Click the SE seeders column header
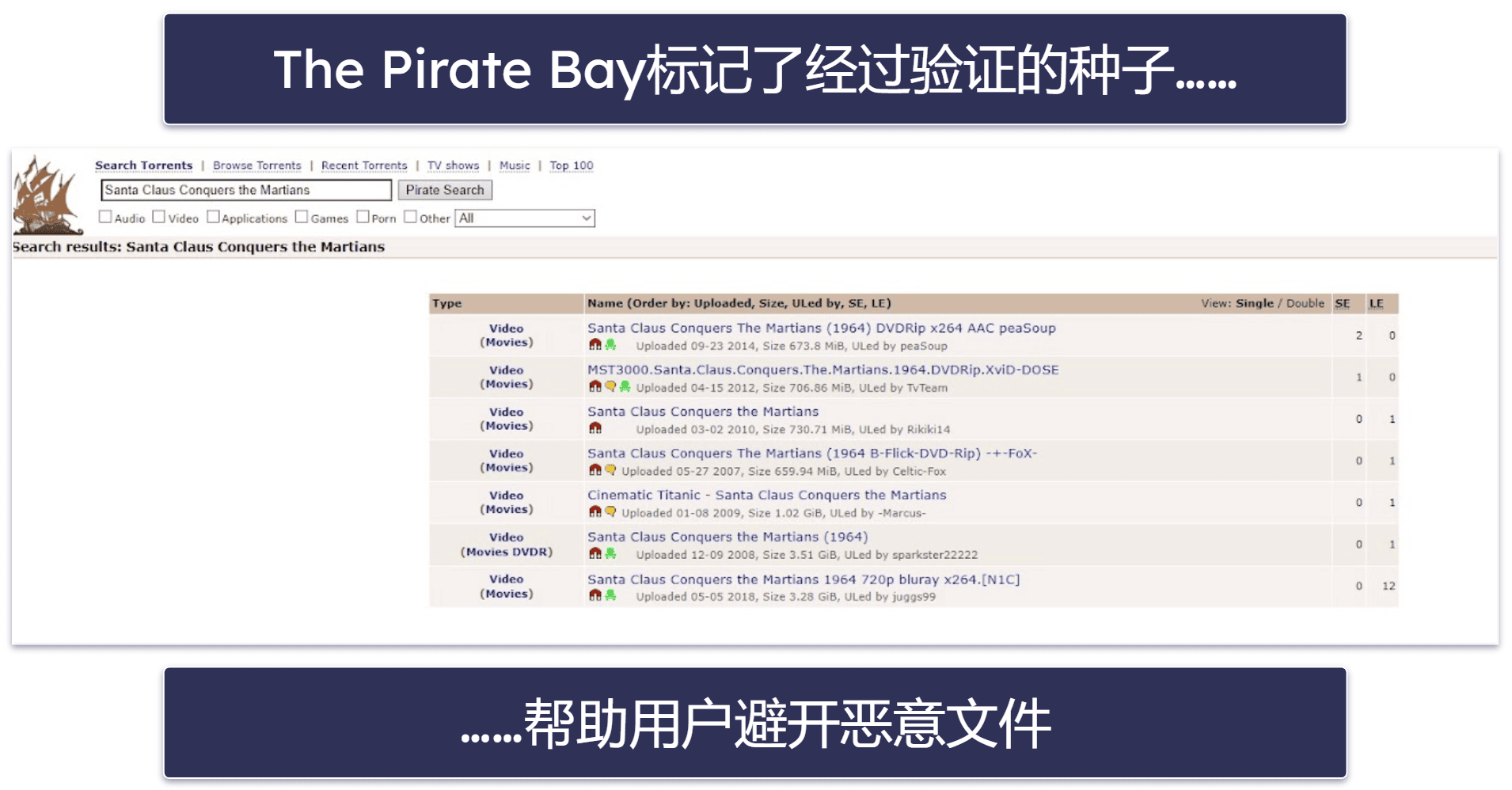Image resolution: width=1512 pixels, height=790 pixels. [1343, 303]
